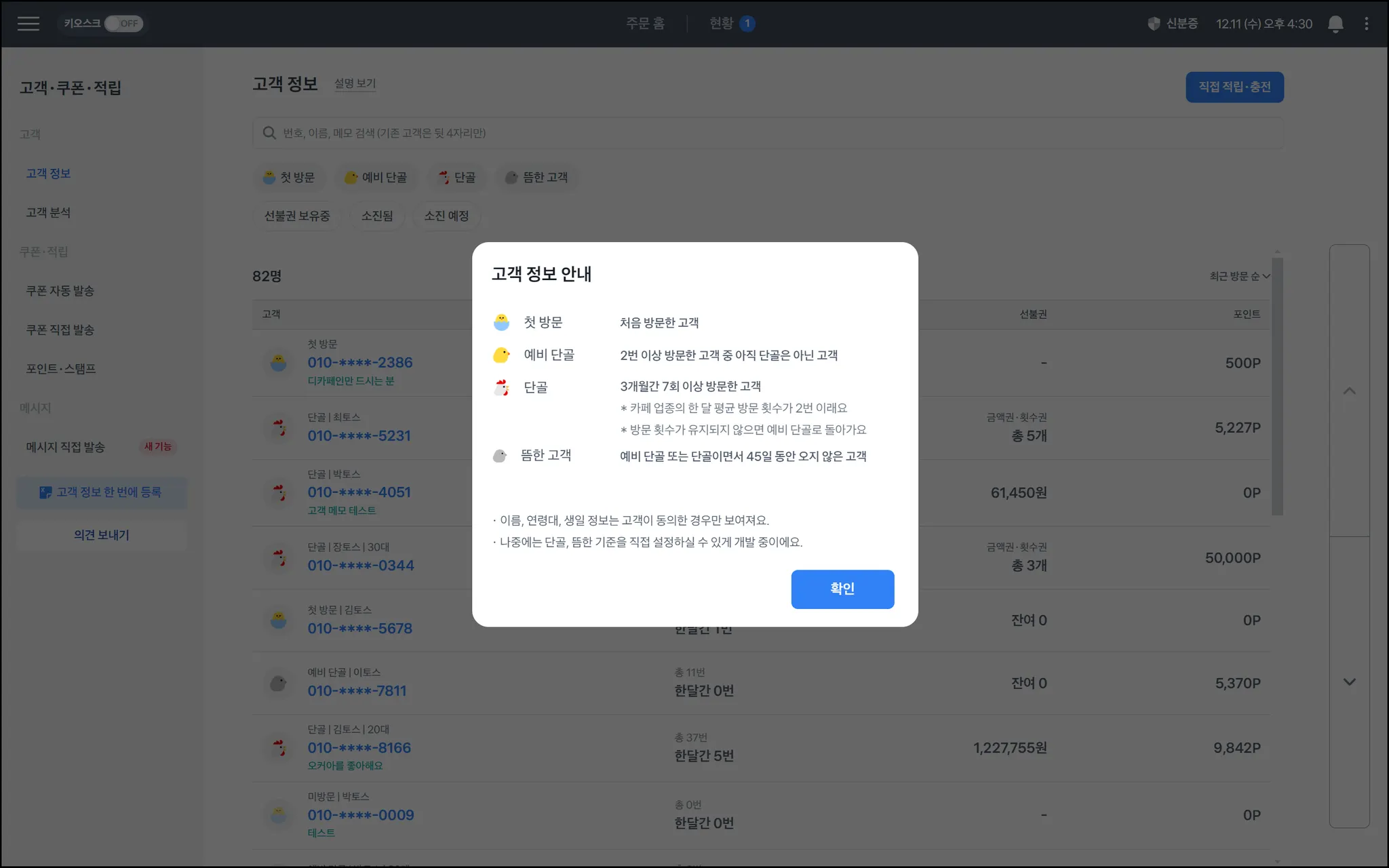
Task: Open the 최근 방문 순 sort dropdown
Action: point(1239,276)
